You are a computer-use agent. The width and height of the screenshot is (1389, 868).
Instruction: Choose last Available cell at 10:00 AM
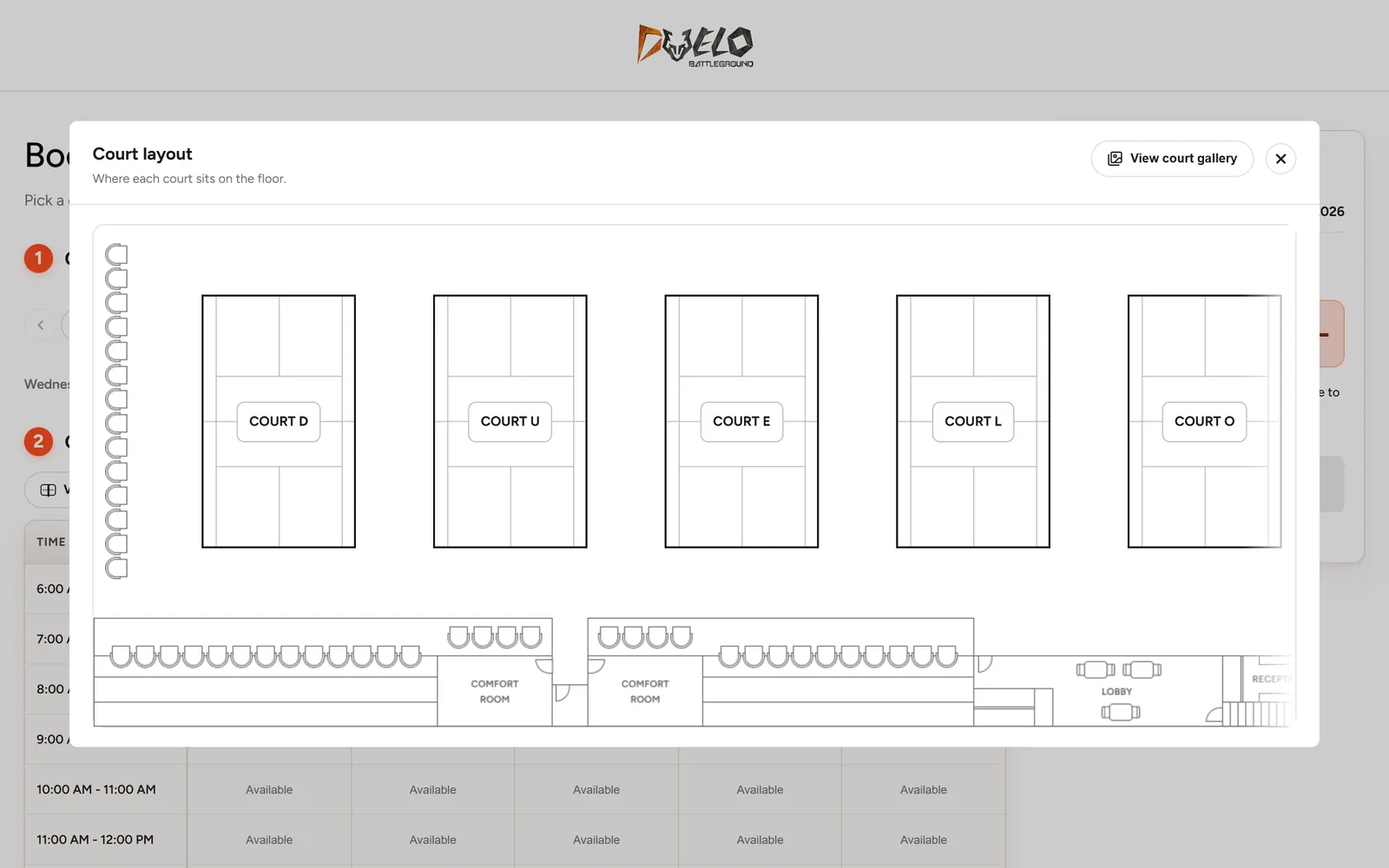pos(924,790)
